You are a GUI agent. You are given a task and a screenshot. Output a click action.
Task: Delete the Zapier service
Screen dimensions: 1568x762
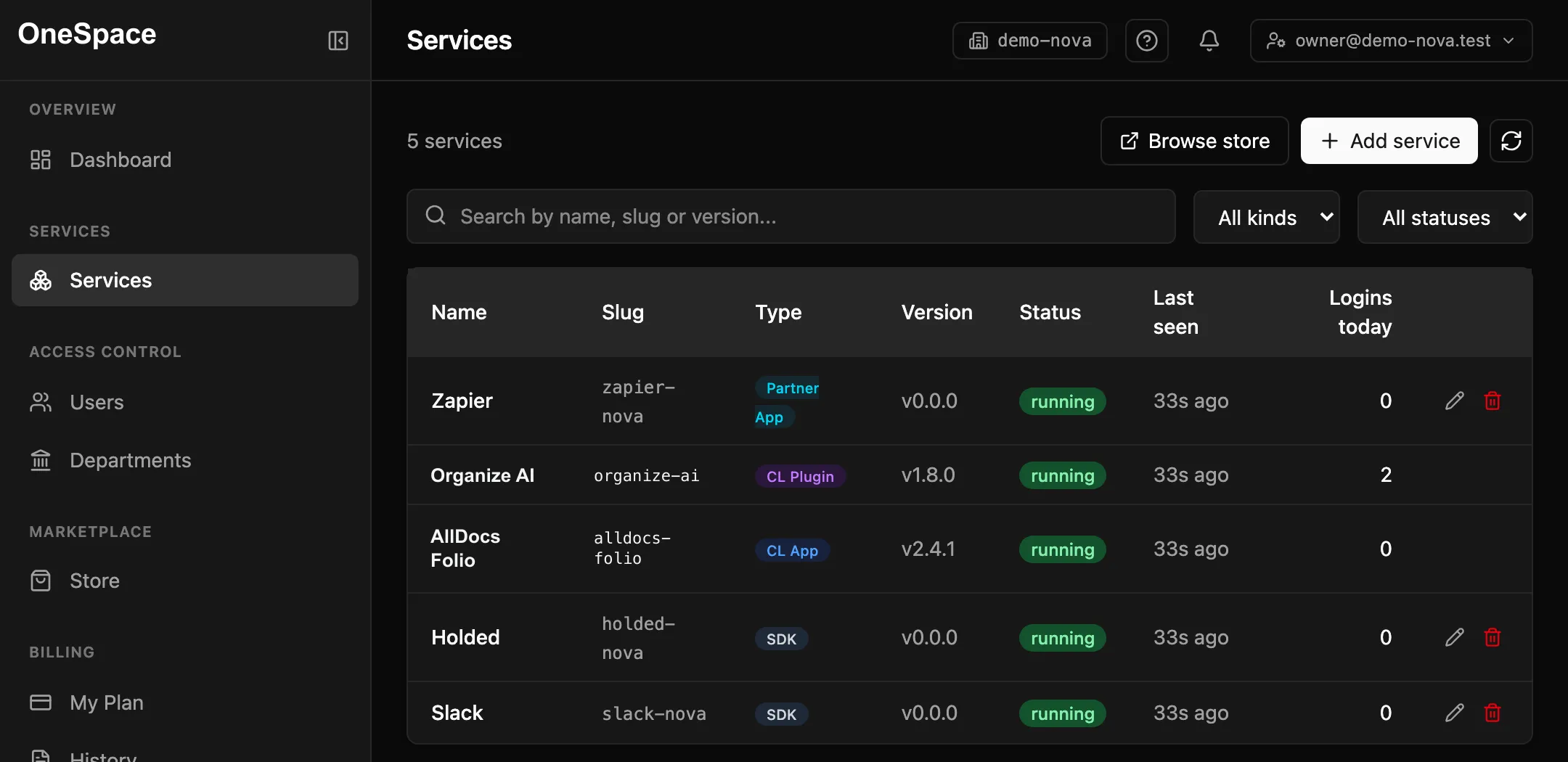[x=1493, y=401]
